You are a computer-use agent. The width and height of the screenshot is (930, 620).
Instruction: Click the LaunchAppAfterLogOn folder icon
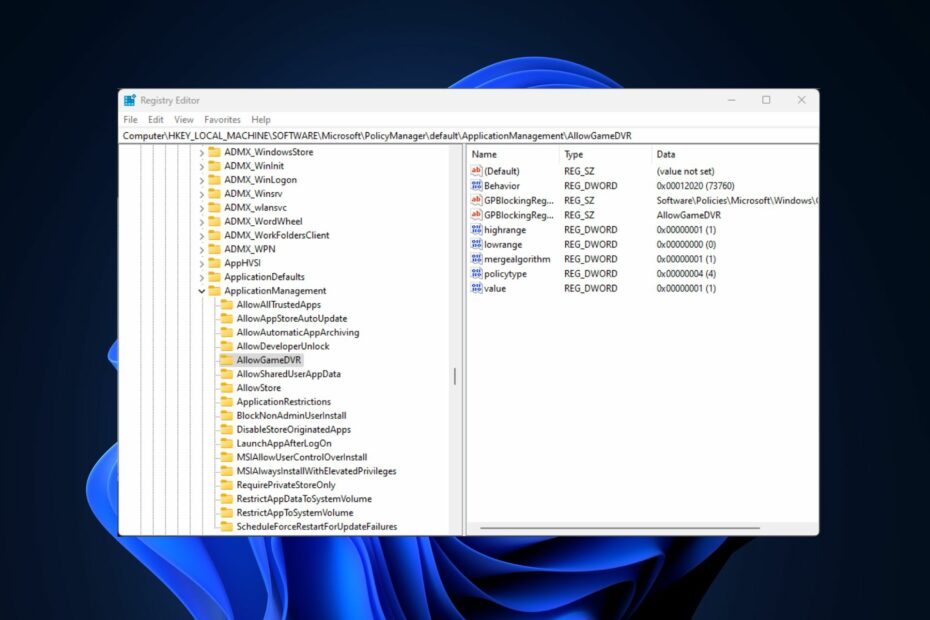coord(227,443)
